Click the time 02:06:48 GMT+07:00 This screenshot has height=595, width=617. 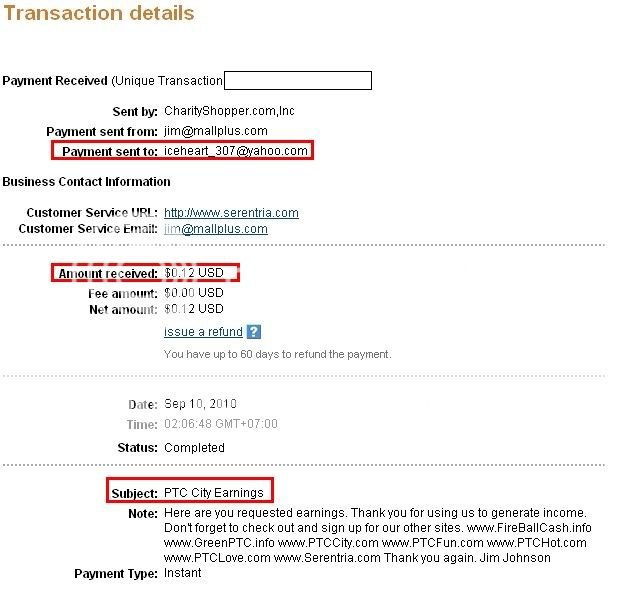click(x=221, y=424)
